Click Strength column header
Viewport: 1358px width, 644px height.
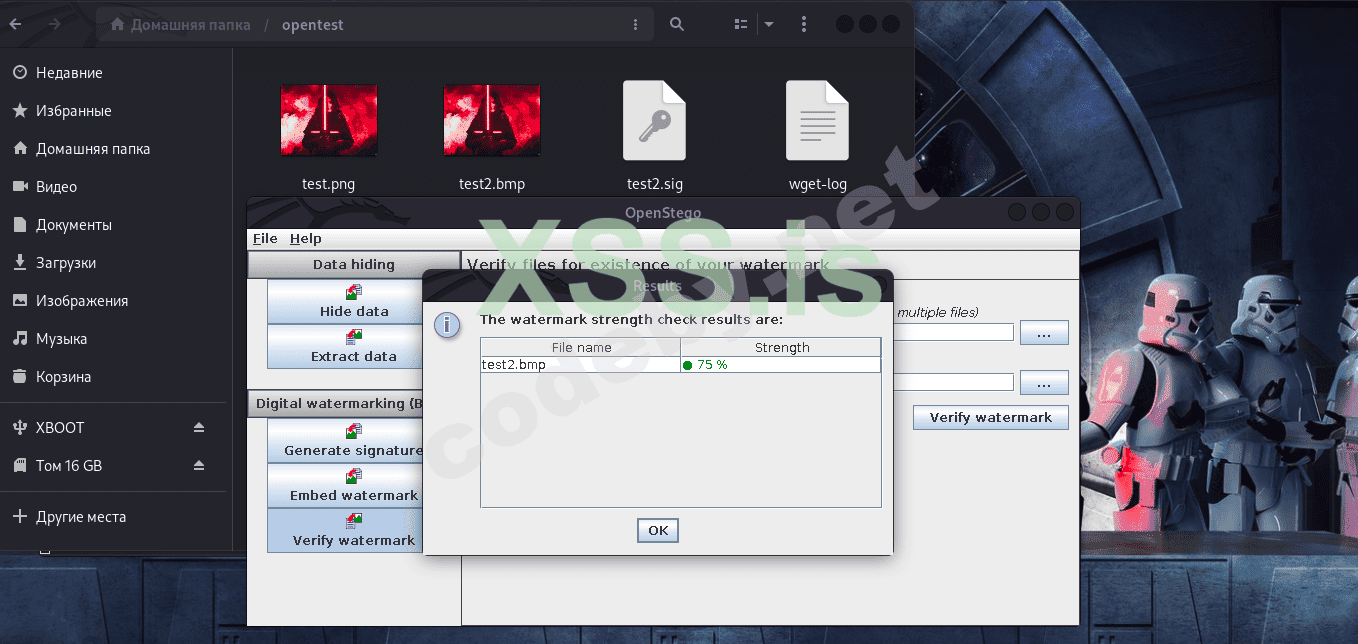(781, 348)
